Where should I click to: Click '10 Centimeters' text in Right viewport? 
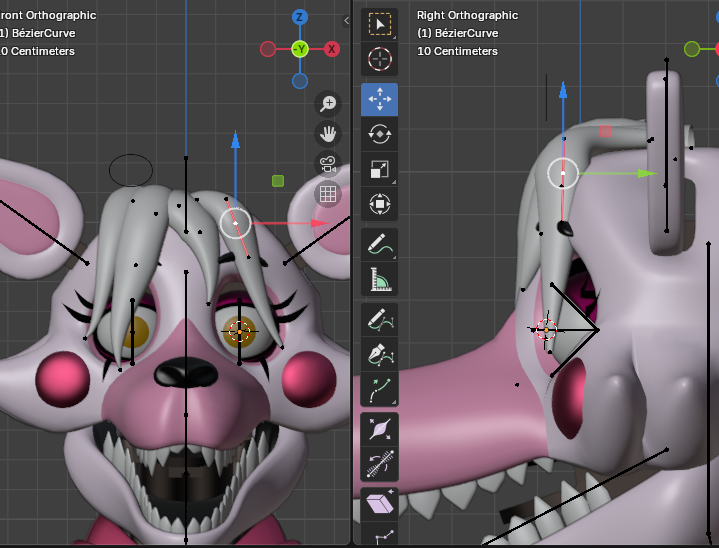click(457, 51)
